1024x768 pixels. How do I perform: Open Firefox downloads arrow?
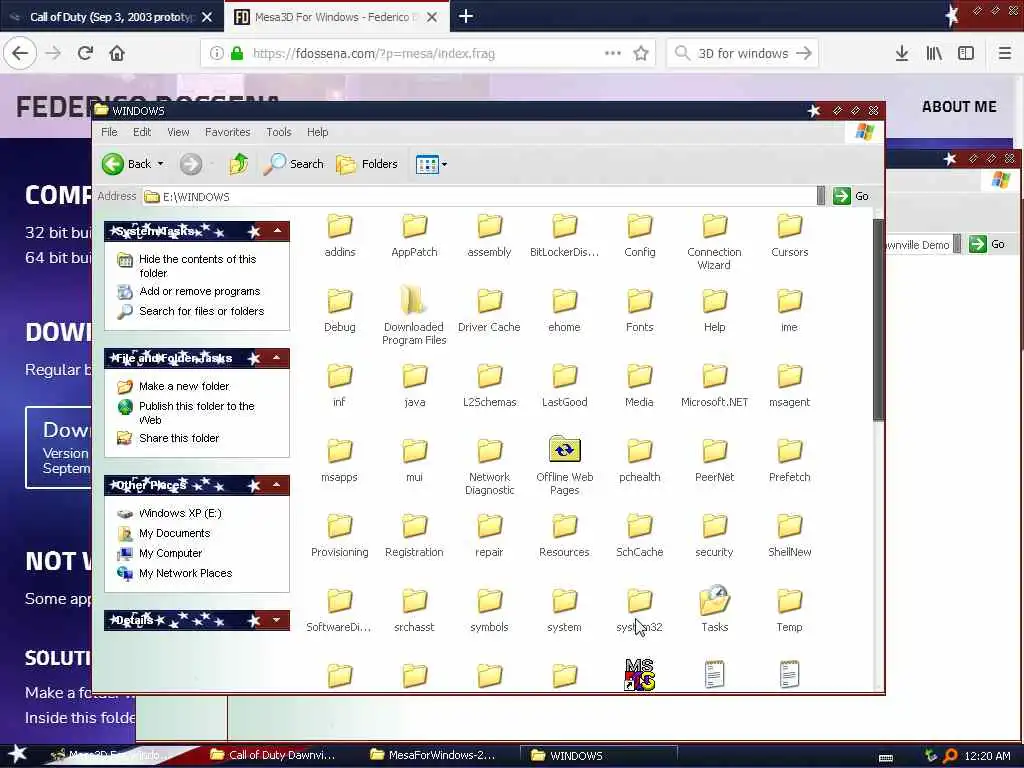pos(902,54)
